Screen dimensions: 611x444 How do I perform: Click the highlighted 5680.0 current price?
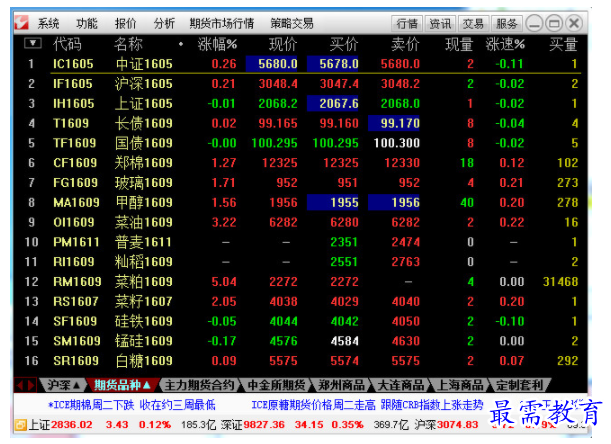point(272,64)
